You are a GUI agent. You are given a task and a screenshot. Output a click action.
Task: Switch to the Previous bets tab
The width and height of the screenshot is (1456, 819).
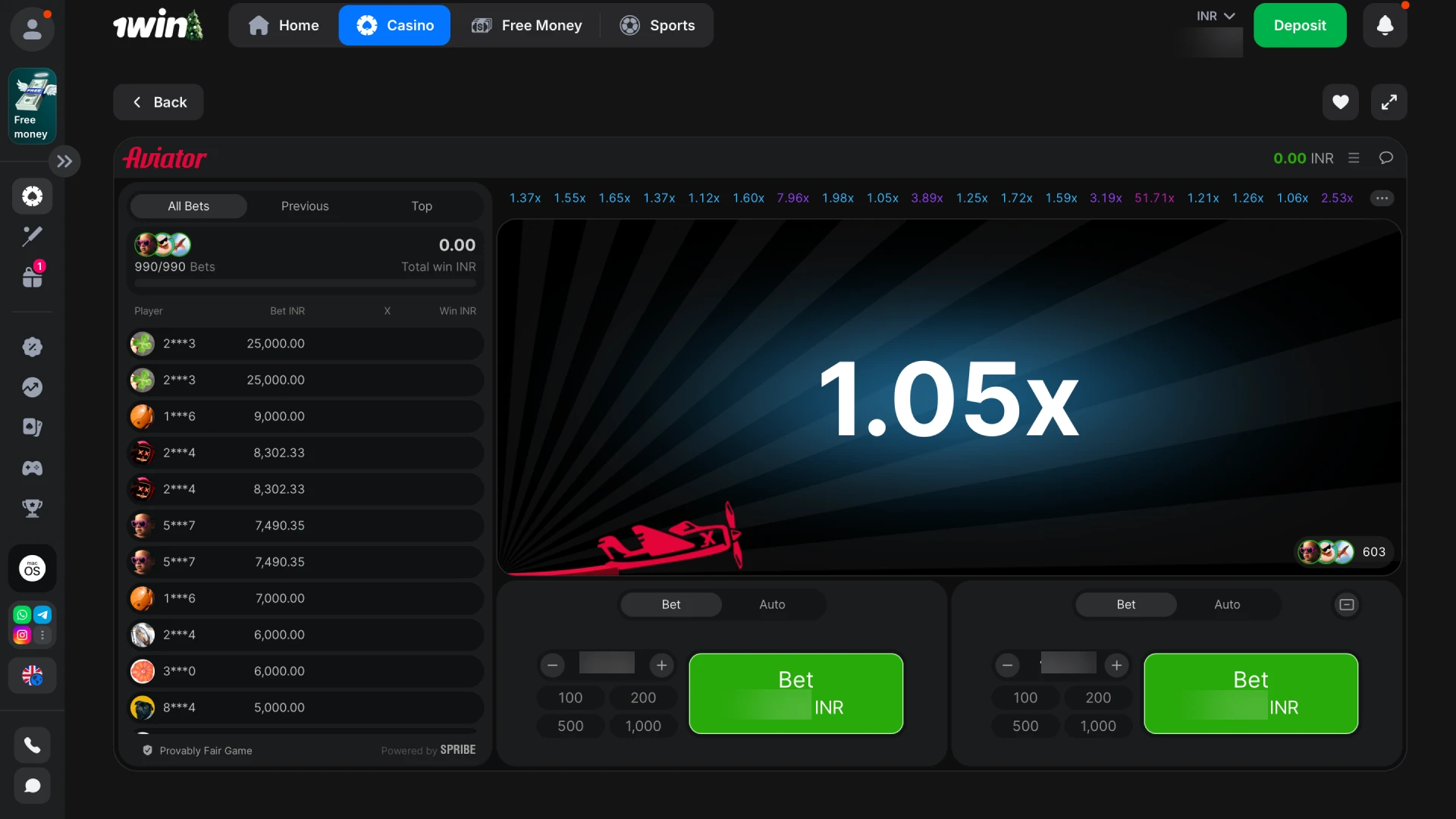pos(305,206)
